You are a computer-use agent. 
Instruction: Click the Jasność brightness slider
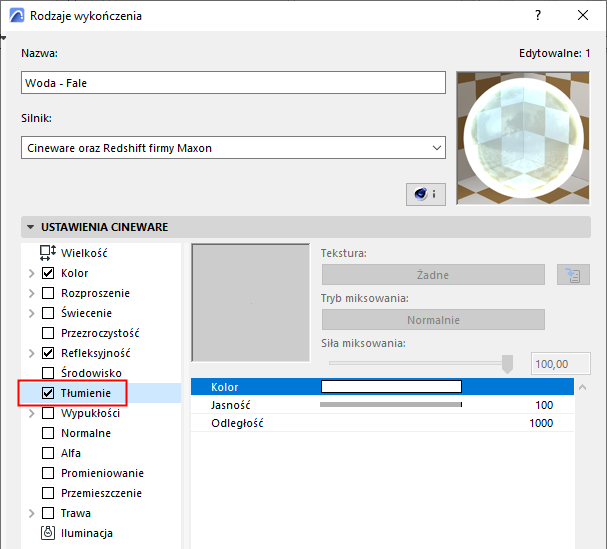[391, 405]
